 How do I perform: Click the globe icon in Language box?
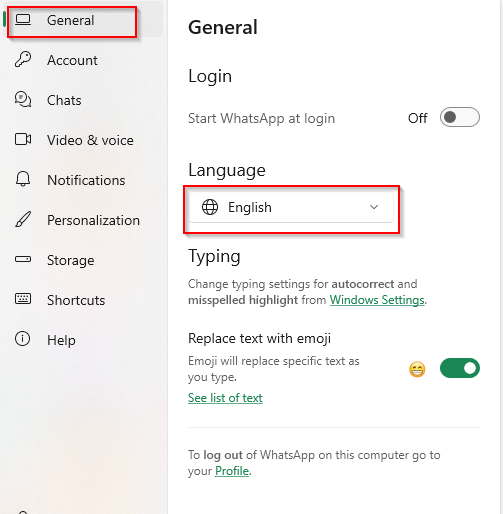point(210,207)
